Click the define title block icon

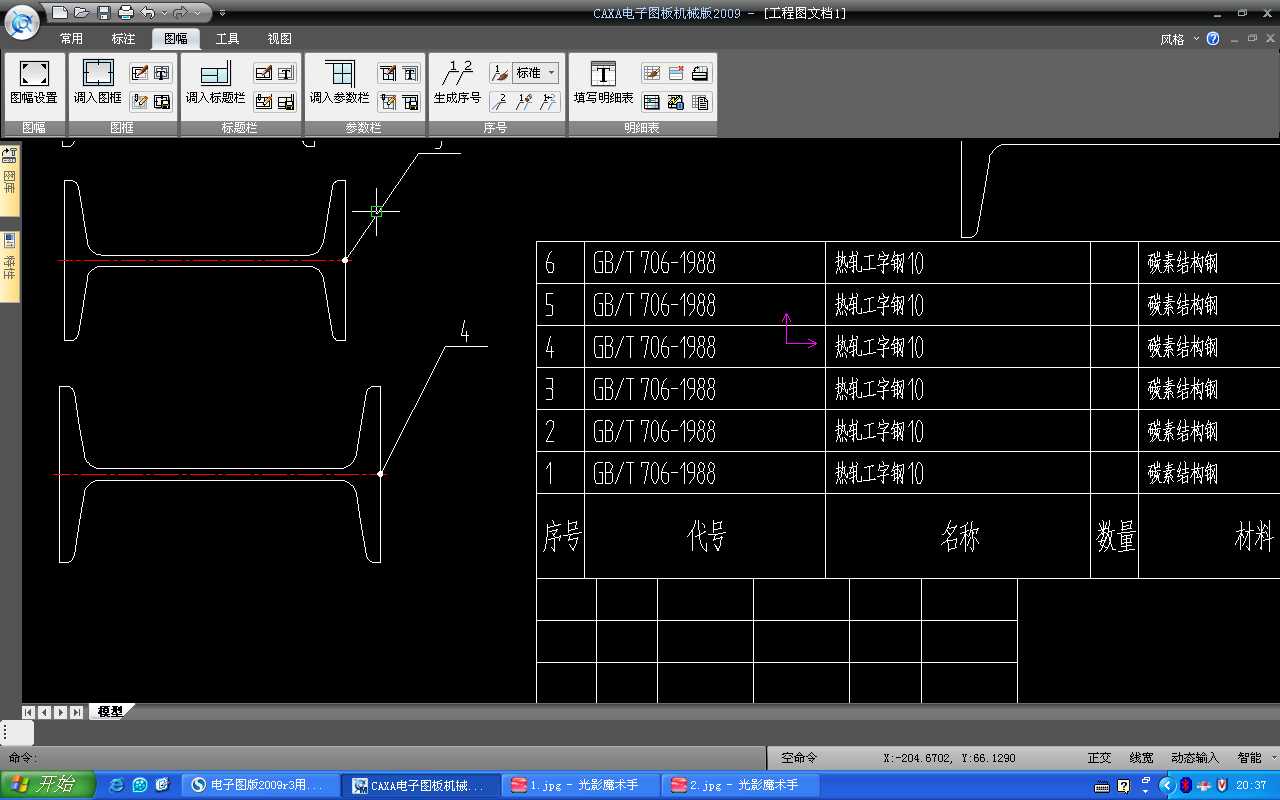tap(264, 73)
